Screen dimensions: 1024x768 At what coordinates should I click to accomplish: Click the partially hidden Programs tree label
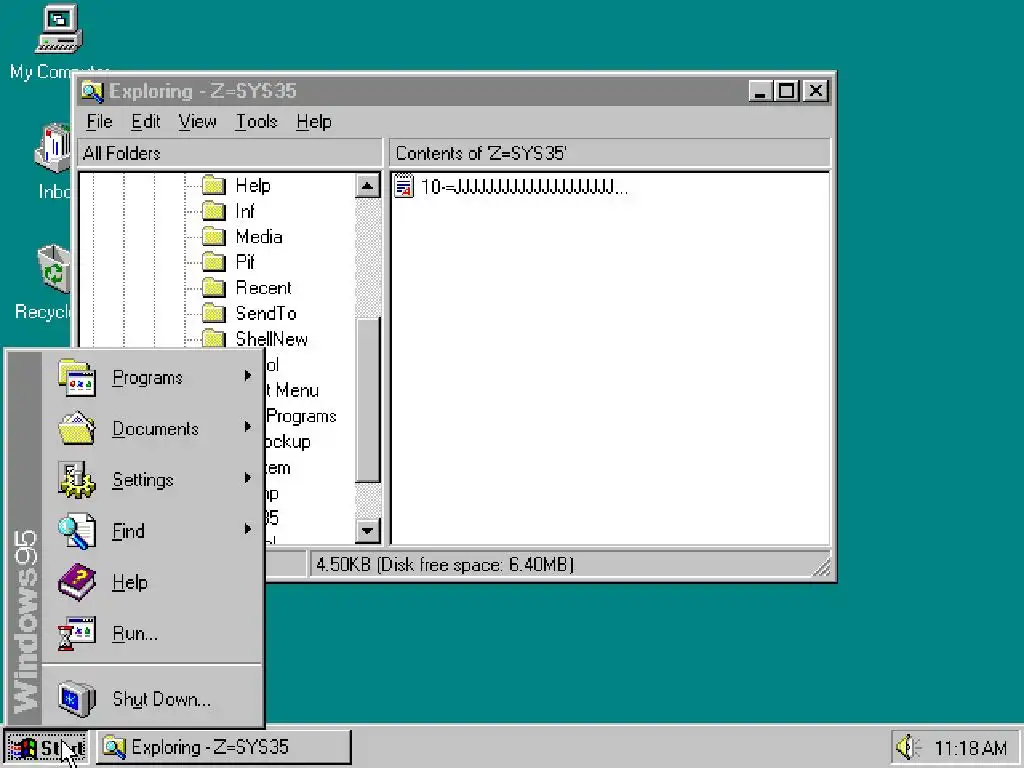pos(301,416)
